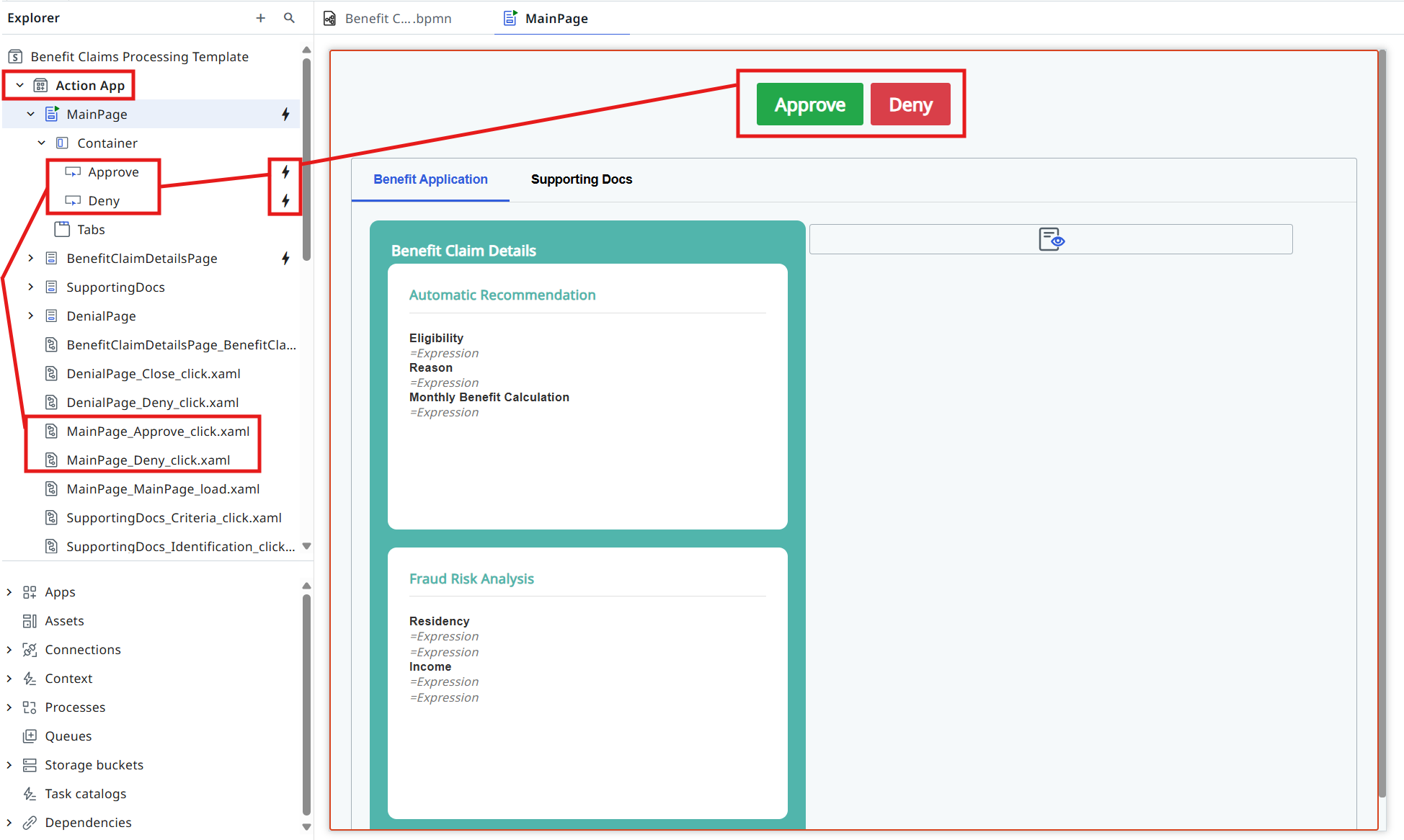1404x840 pixels.
Task: Open the Benefit Application tab
Action: pos(430,179)
